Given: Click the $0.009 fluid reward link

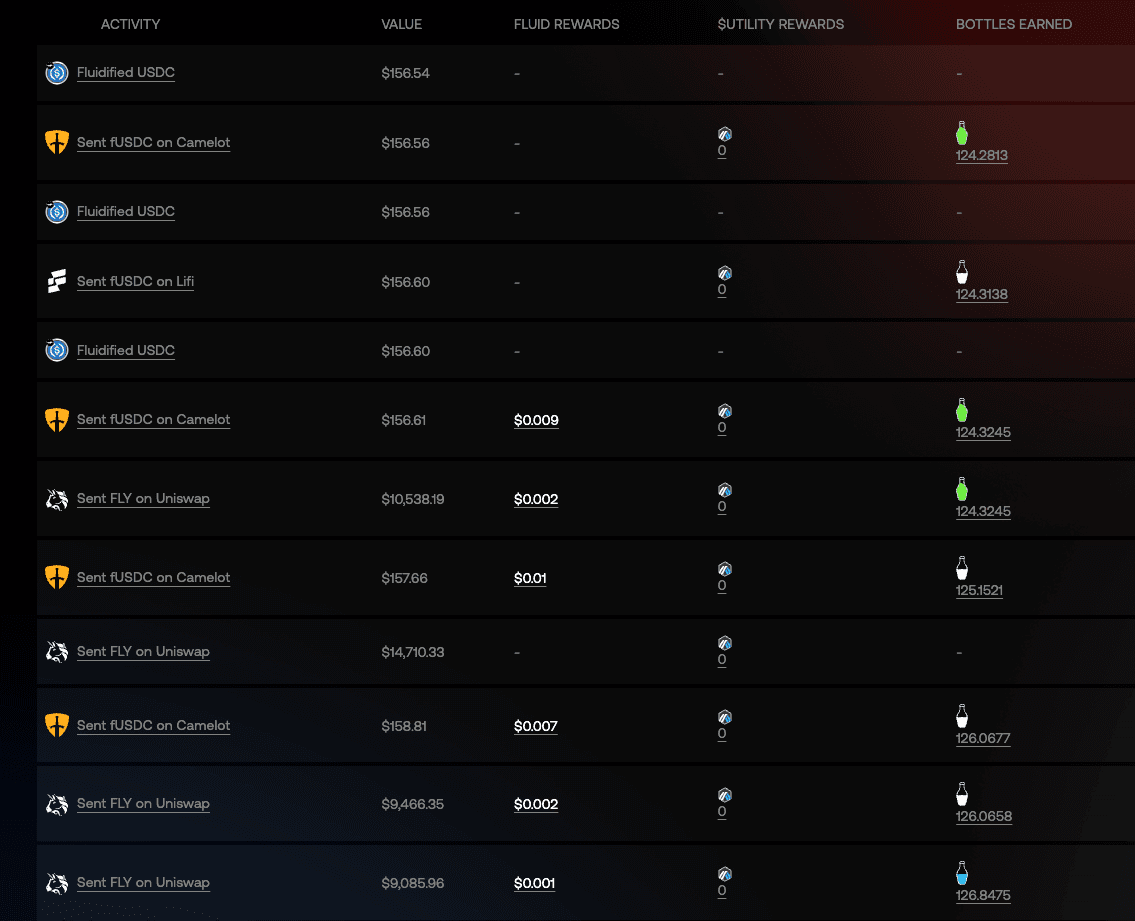Looking at the screenshot, I should (536, 420).
